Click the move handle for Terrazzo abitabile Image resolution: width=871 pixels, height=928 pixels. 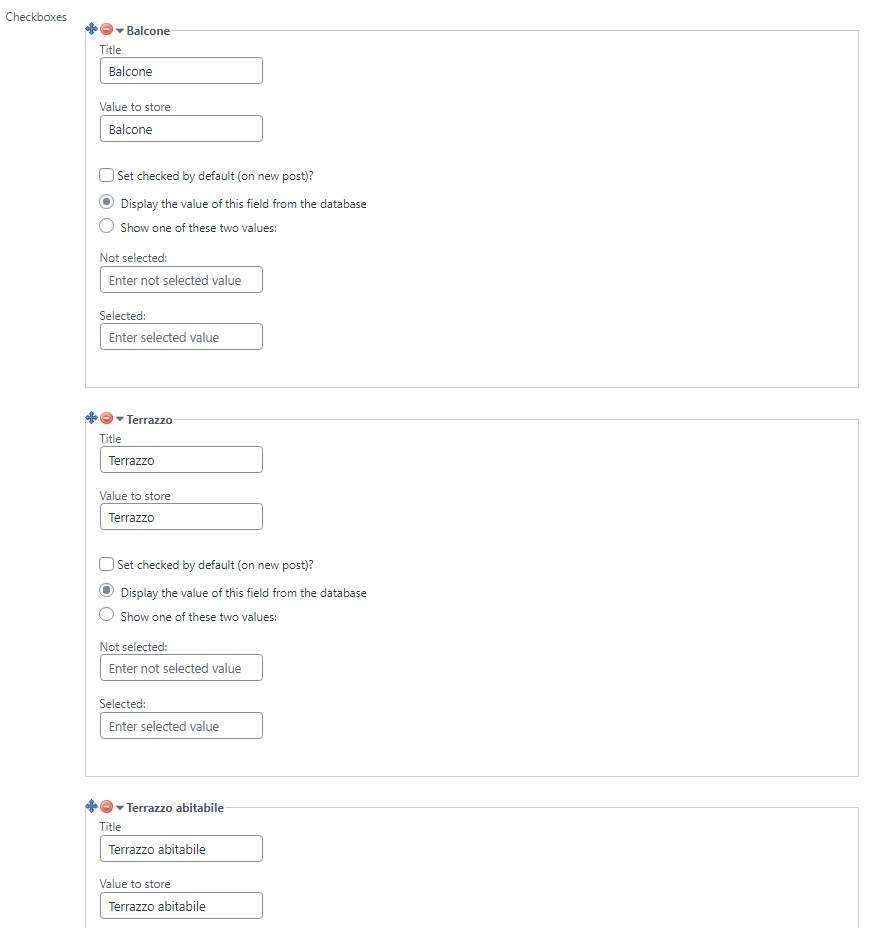pos(91,806)
